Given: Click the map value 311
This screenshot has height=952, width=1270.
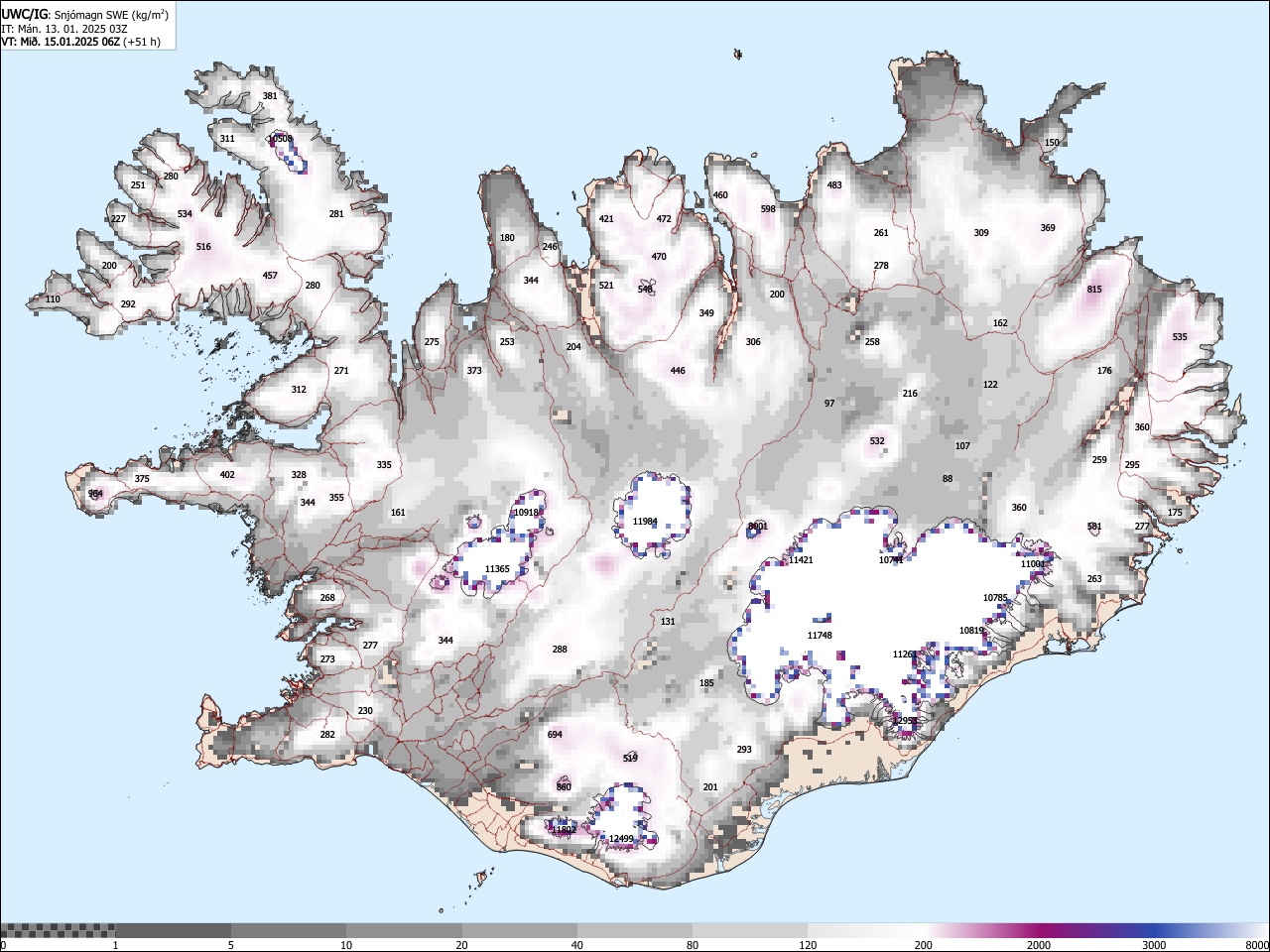Looking at the screenshot, I should (x=227, y=139).
